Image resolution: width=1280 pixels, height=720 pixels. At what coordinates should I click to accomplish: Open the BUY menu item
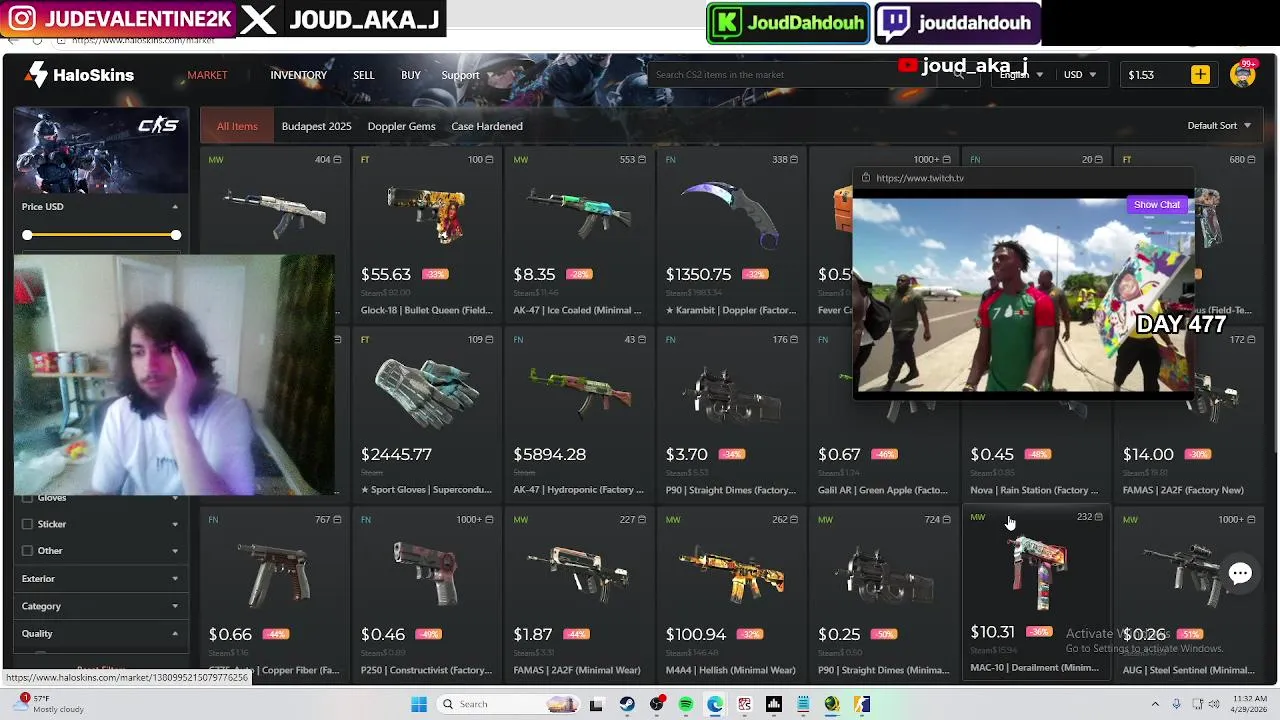(411, 75)
